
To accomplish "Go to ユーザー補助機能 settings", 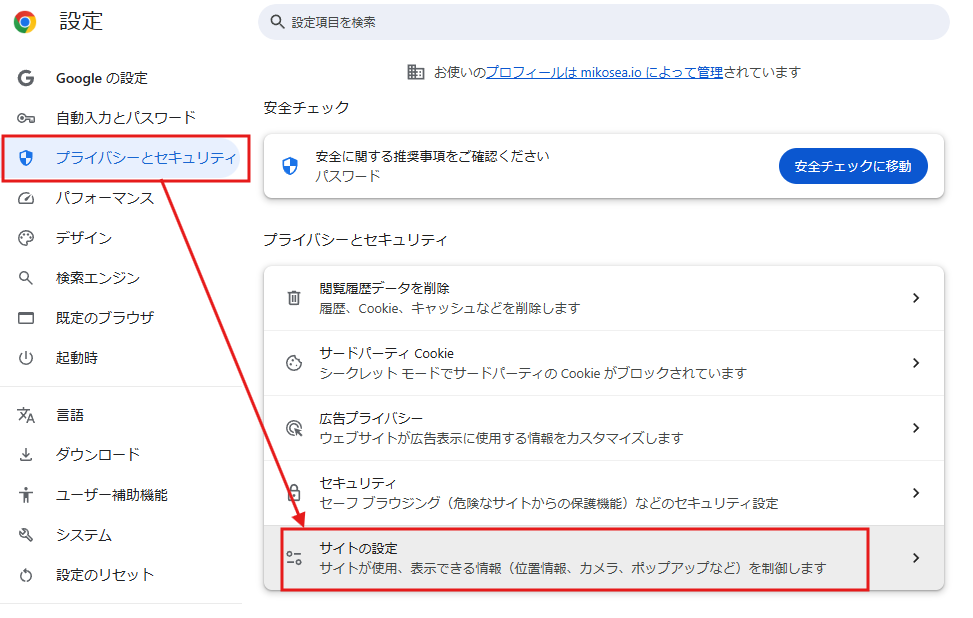I will click(112, 495).
